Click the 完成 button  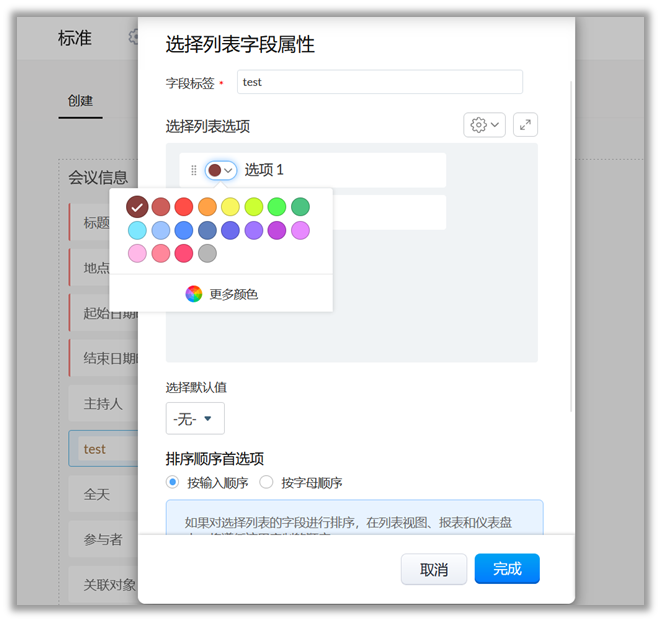pos(507,569)
